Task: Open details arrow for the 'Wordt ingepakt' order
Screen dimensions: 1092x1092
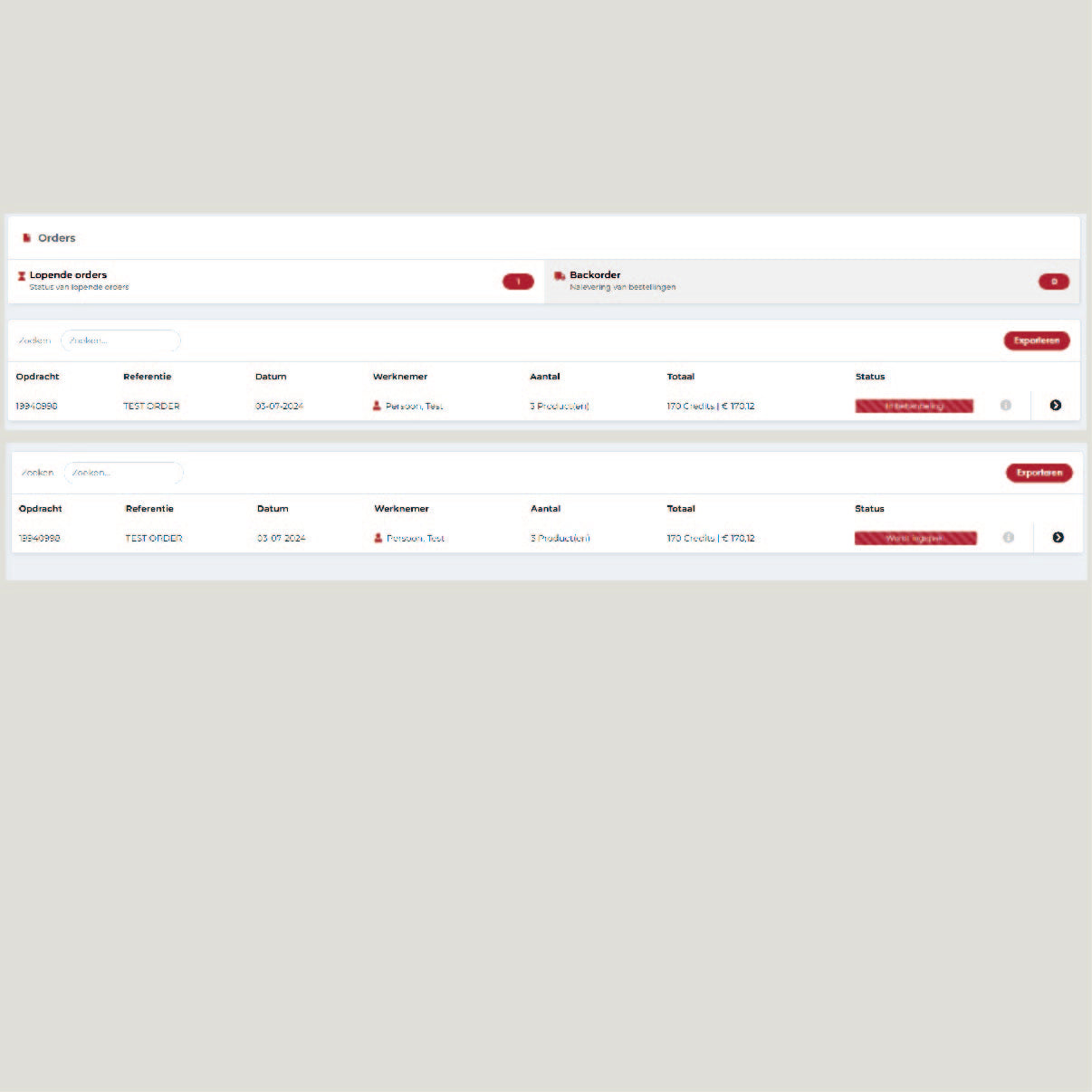Action: (x=1058, y=538)
